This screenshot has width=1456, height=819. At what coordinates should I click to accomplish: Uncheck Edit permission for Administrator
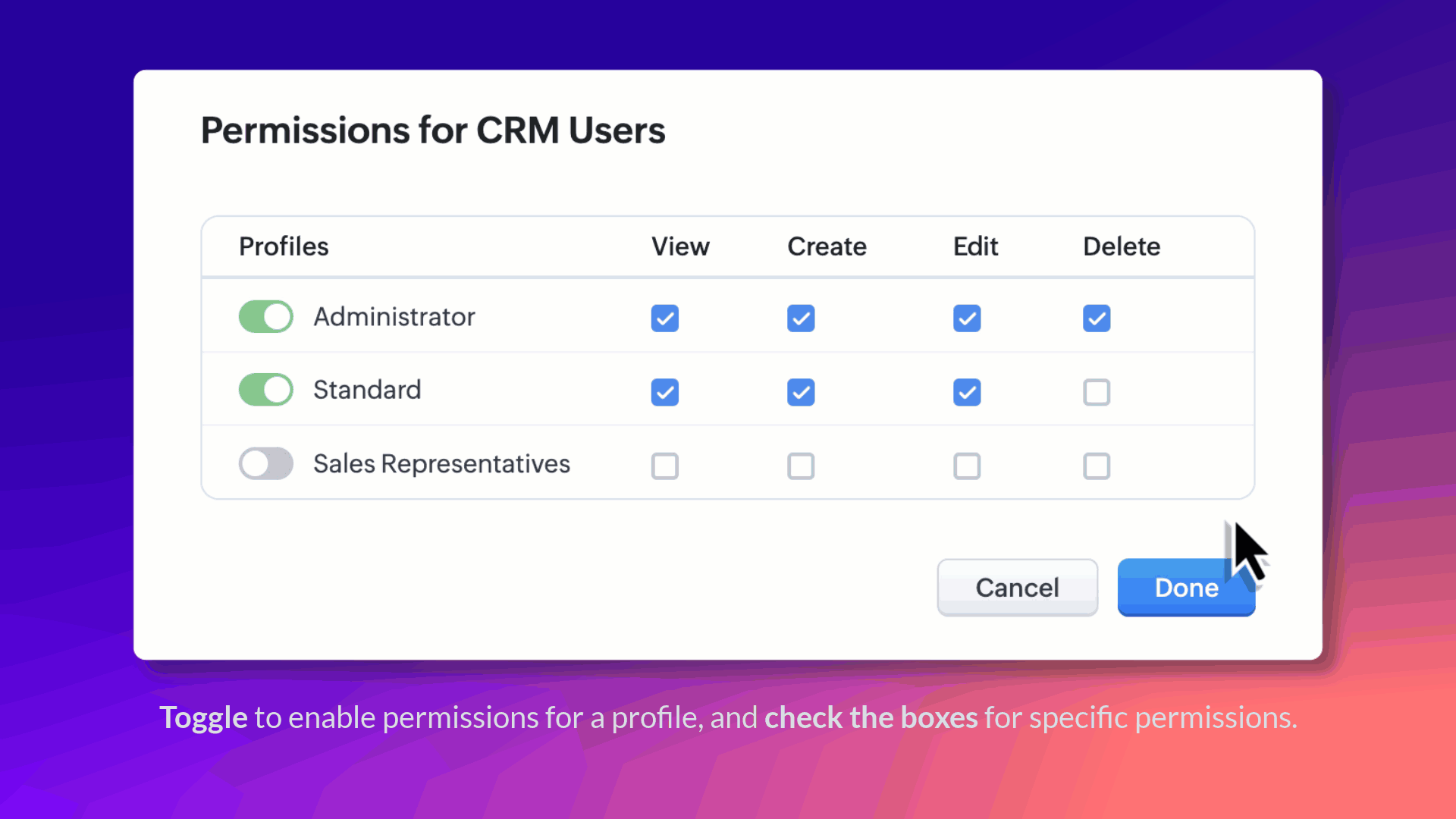[966, 318]
